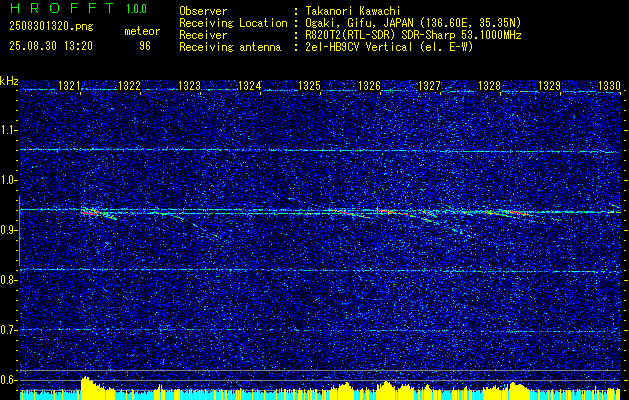This screenshot has width=629, height=400.
Task: Click observer name Takanori Kawachi
Action: pos(352,11)
